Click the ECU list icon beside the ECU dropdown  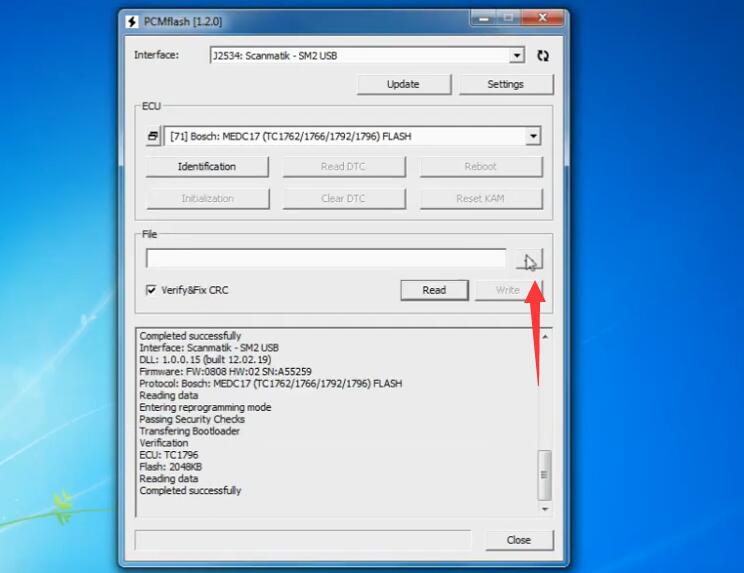click(x=153, y=137)
